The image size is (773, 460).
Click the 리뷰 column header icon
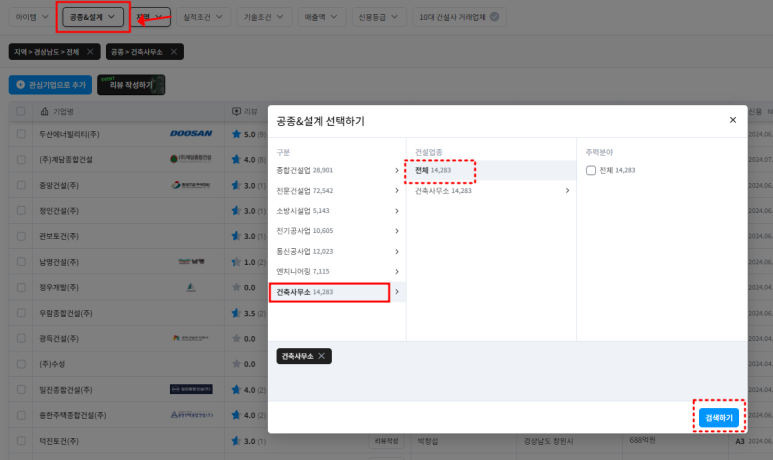pos(237,111)
